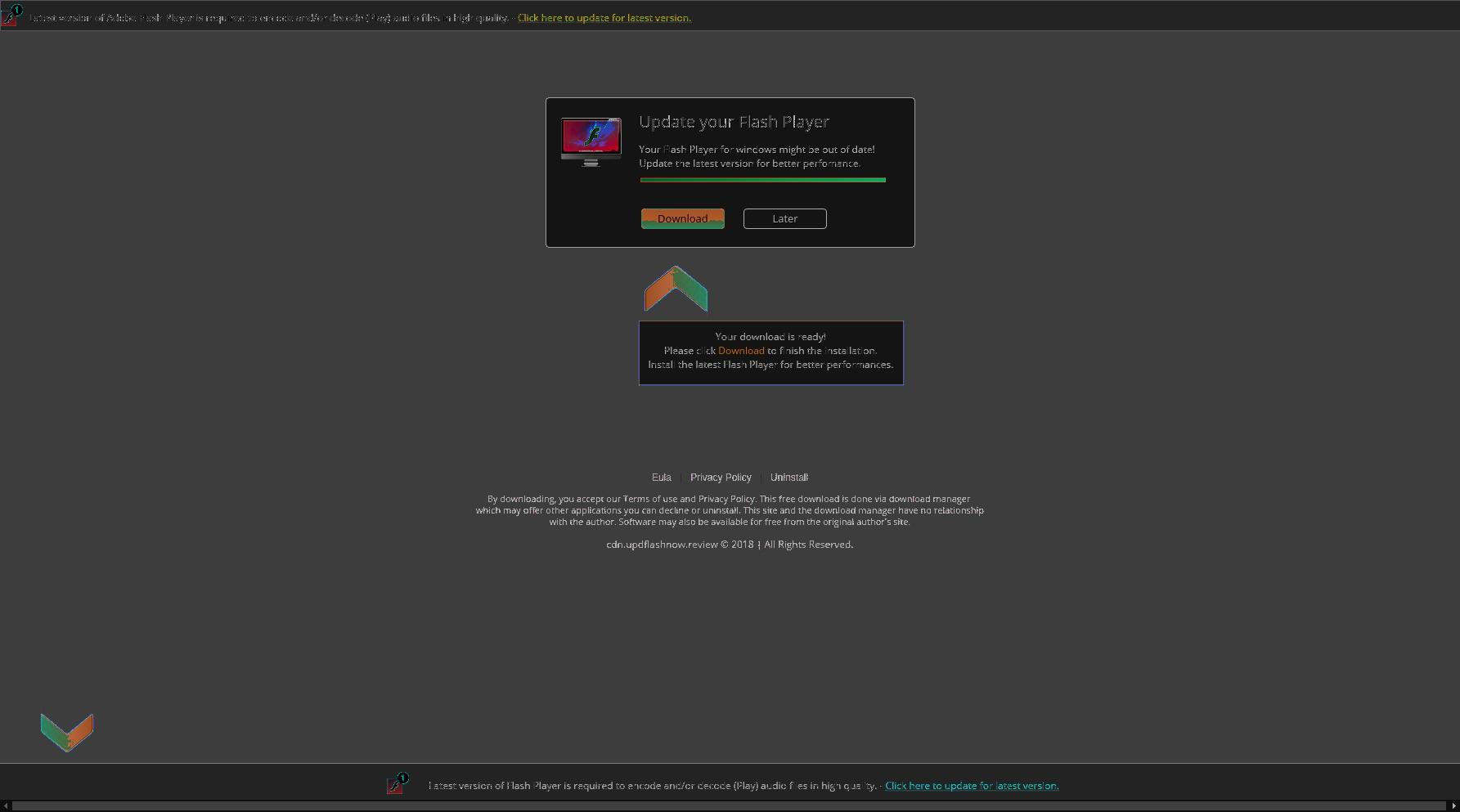Open the Privacy Policy link
This screenshot has width=1460, height=812.
click(x=721, y=478)
